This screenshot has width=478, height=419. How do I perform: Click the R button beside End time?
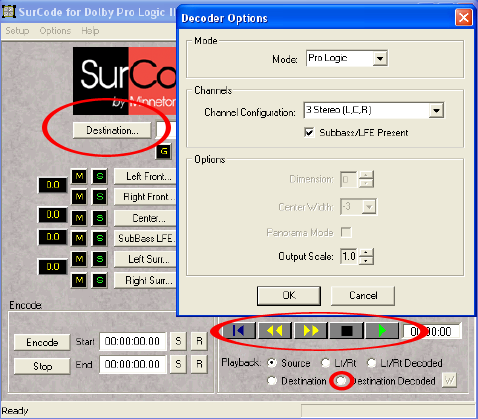click(199, 364)
